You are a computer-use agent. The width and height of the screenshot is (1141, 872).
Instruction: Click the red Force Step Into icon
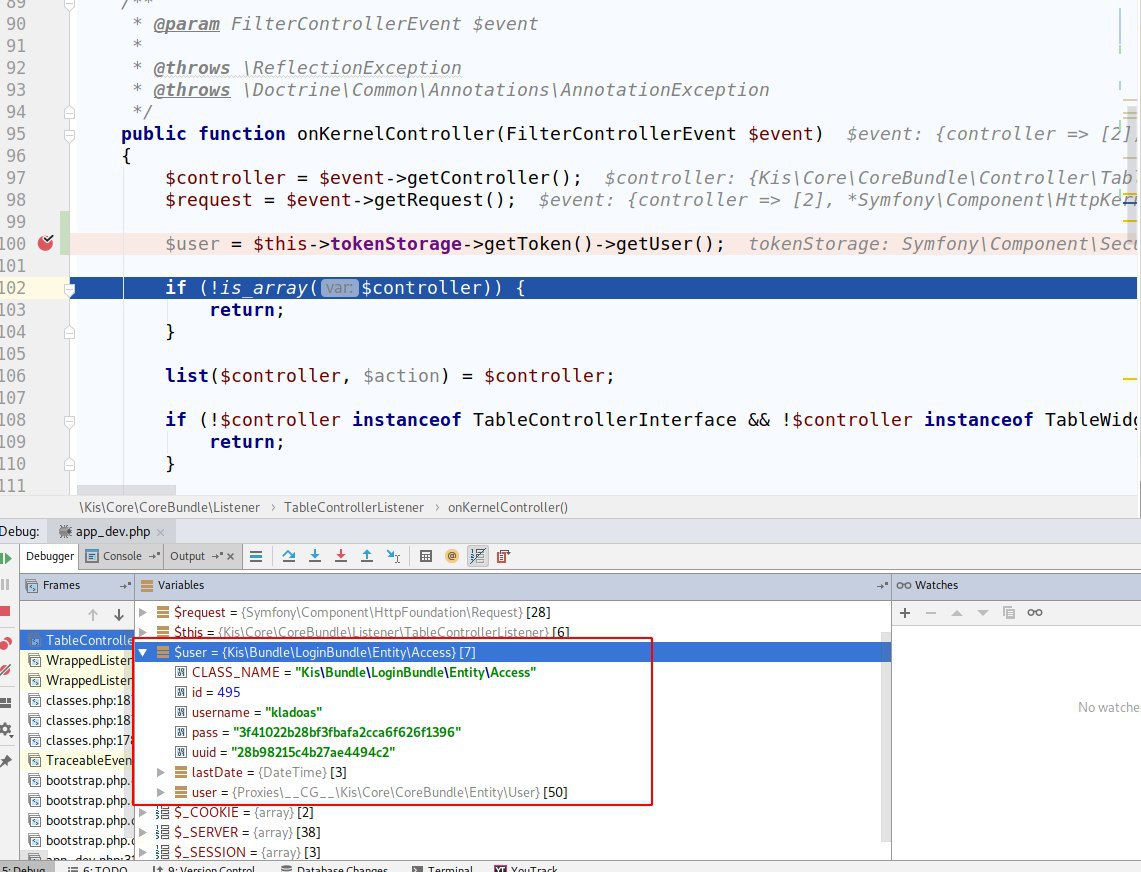pyautogui.click(x=341, y=556)
